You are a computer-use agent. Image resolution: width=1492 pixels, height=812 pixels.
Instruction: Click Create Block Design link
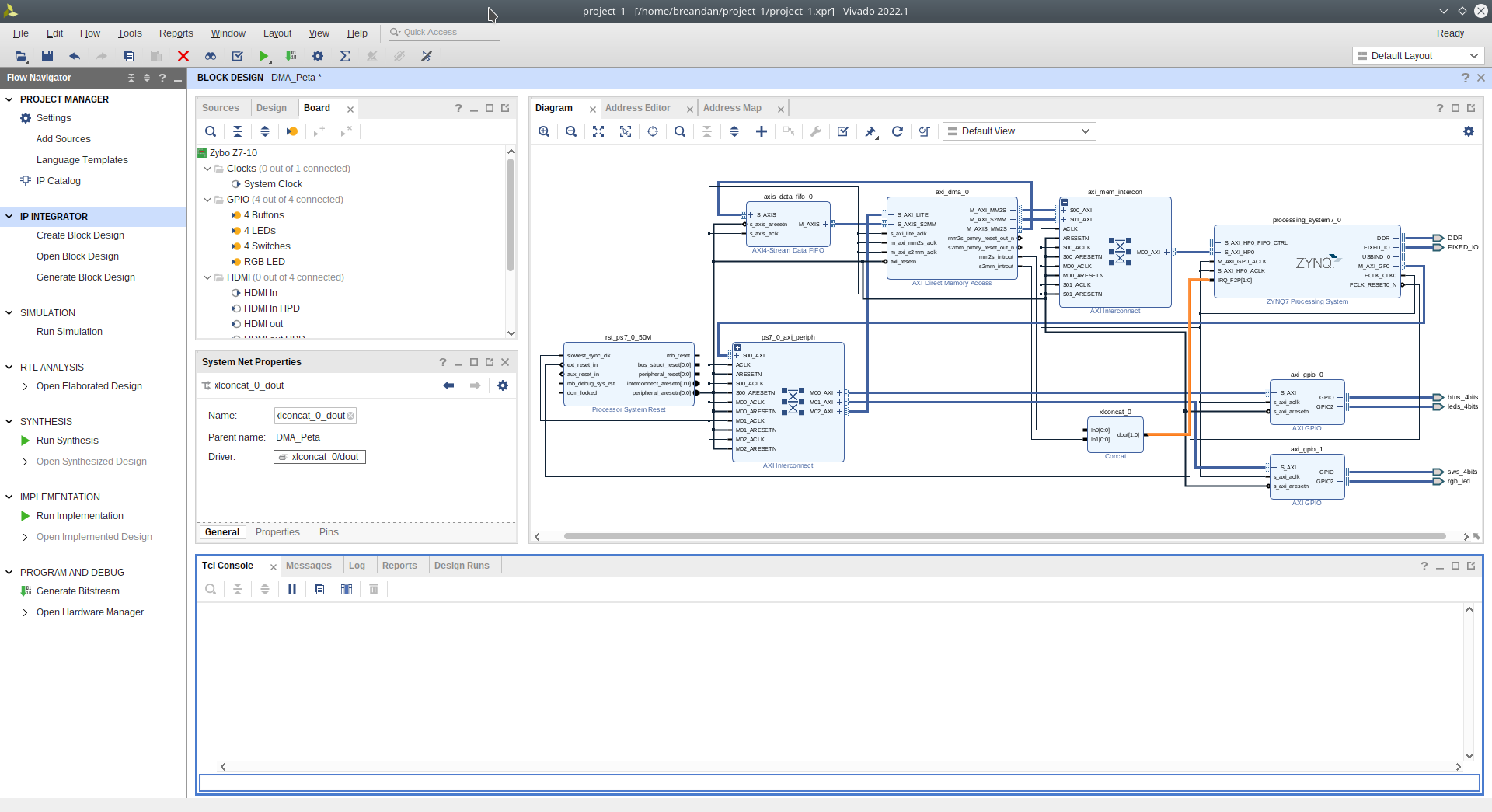coord(80,235)
